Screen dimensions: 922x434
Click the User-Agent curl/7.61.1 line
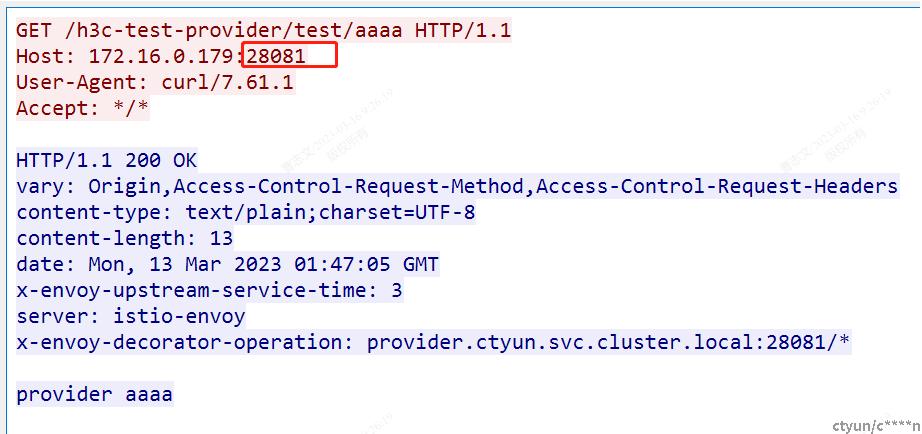coord(155,82)
